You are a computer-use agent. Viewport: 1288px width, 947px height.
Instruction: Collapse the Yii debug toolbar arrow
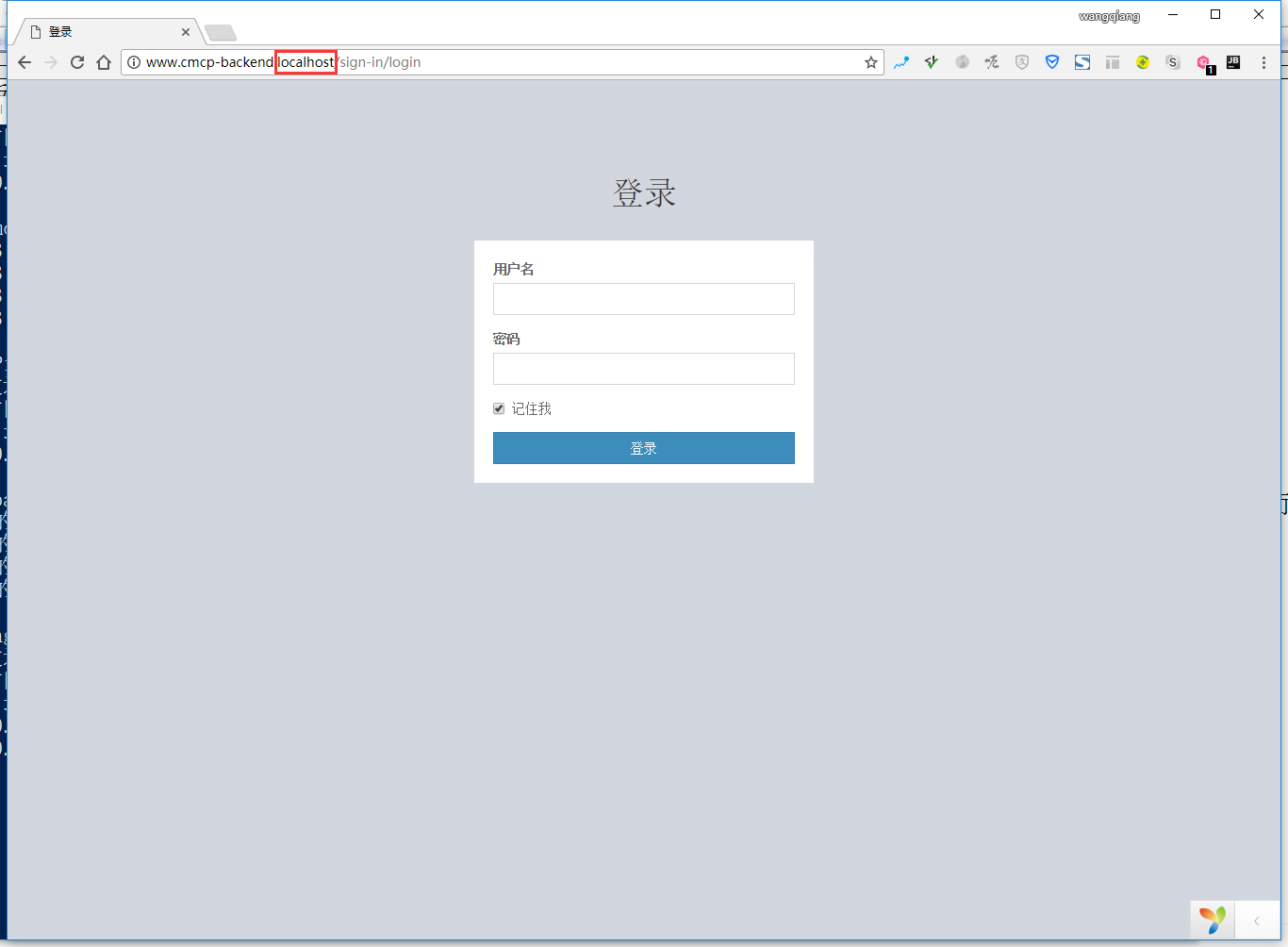pos(1257,921)
